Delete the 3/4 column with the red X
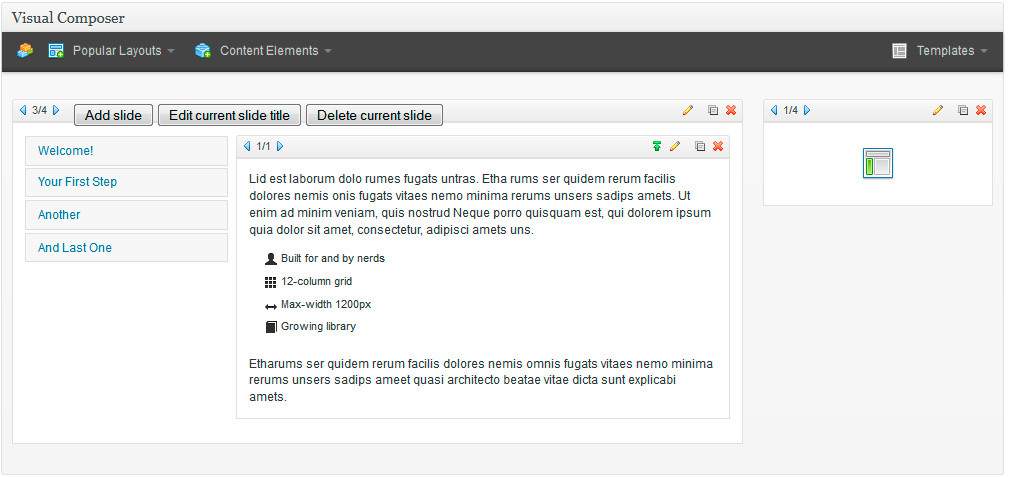This screenshot has height=477, width=1010. (731, 110)
